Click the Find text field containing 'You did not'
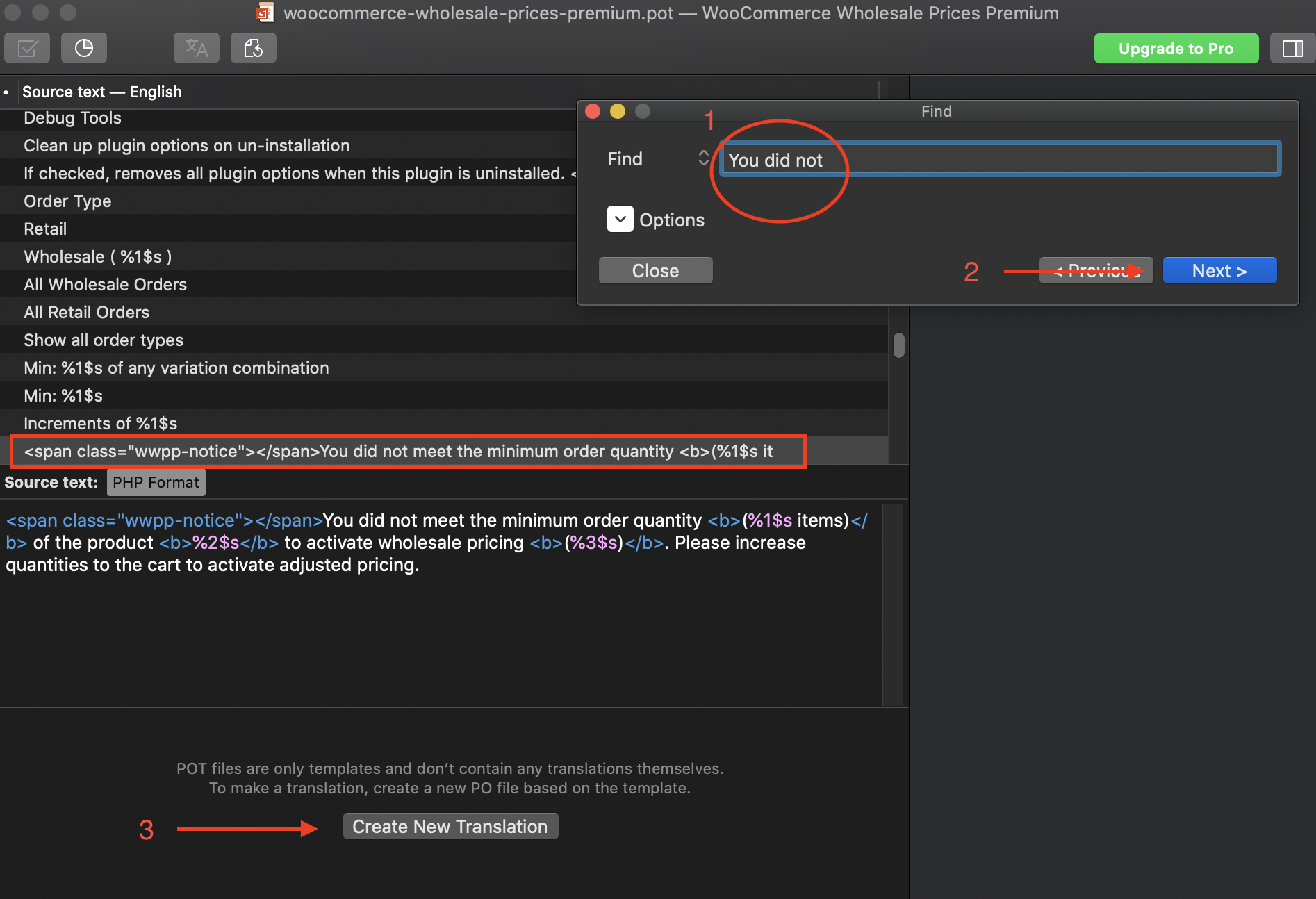The image size is (1316, 899). click(x=999, y=160)
